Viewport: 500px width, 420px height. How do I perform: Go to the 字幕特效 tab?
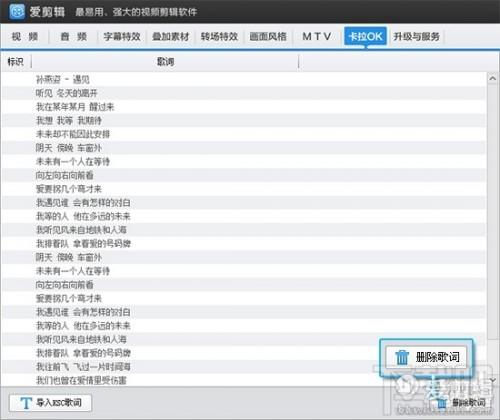coord(122,36)
